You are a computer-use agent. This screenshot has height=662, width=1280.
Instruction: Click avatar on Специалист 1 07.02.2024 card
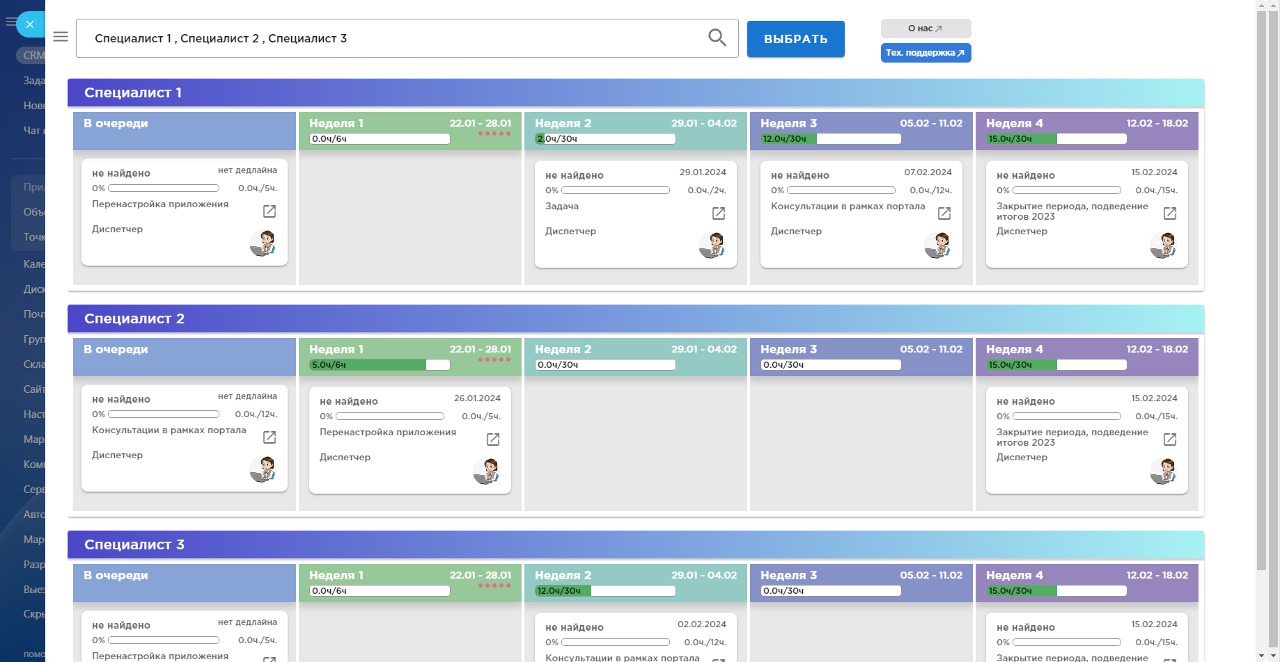(938, 245)
